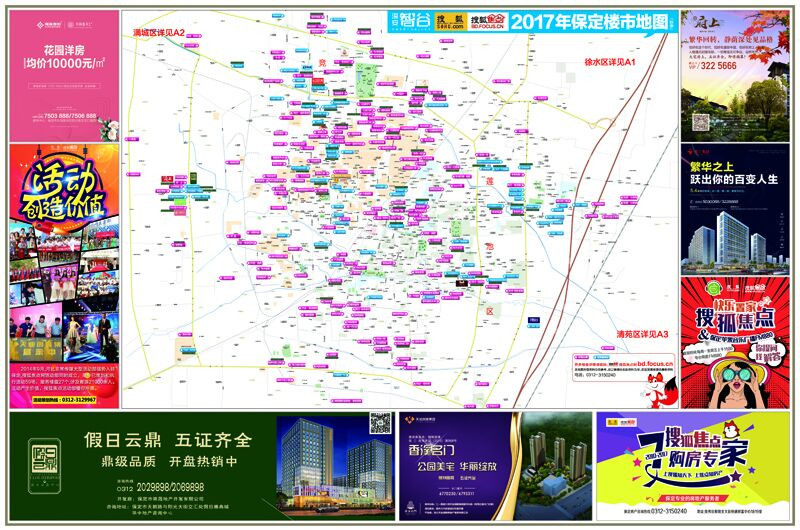Viewport: 800px width, 530px height.
Task: Click 0312-3150240 phone in map legend
Action: [x=599, y=375]
